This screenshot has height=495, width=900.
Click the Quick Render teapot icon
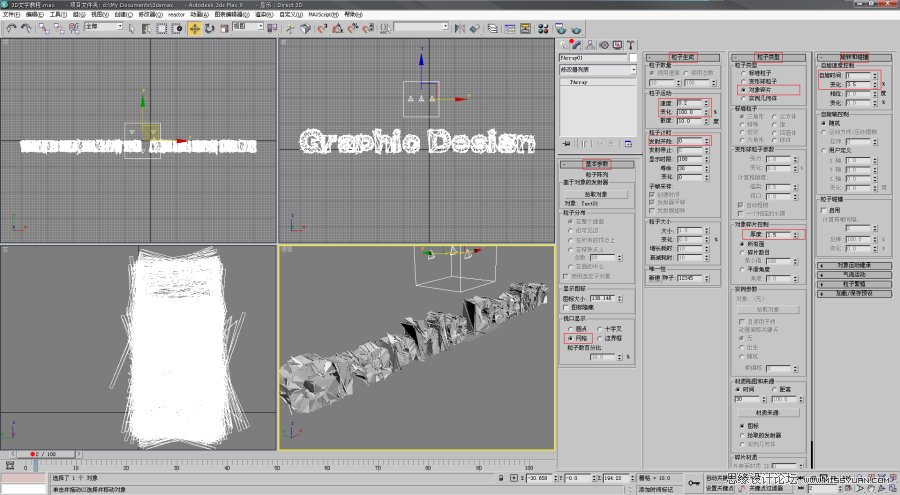coord(576,28)
